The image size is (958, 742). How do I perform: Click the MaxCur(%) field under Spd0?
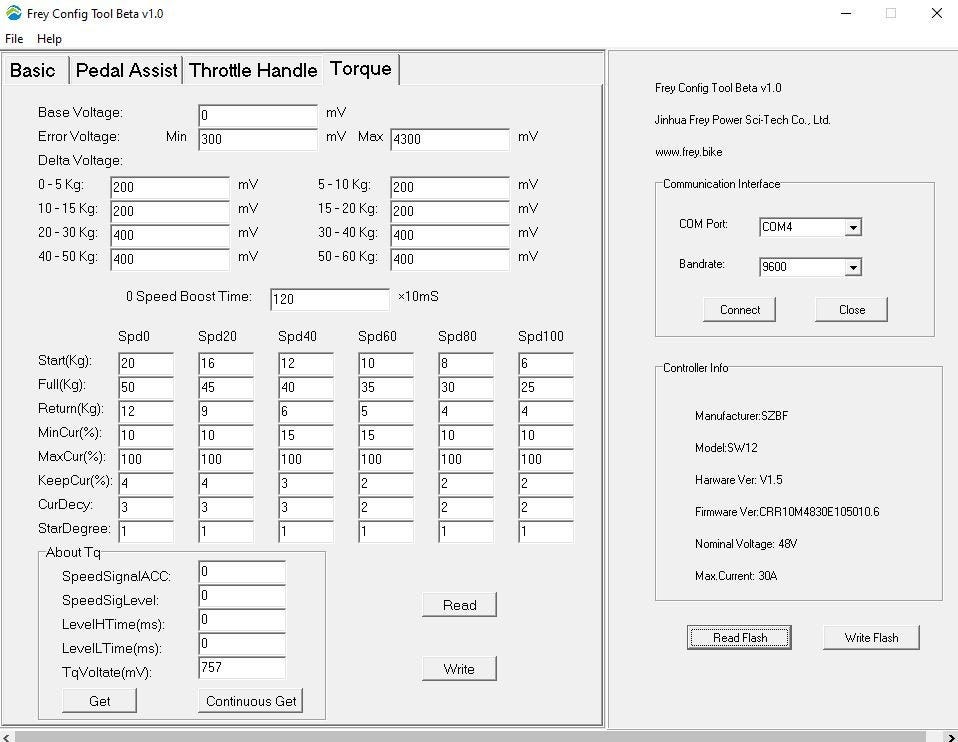coord(146,459)
